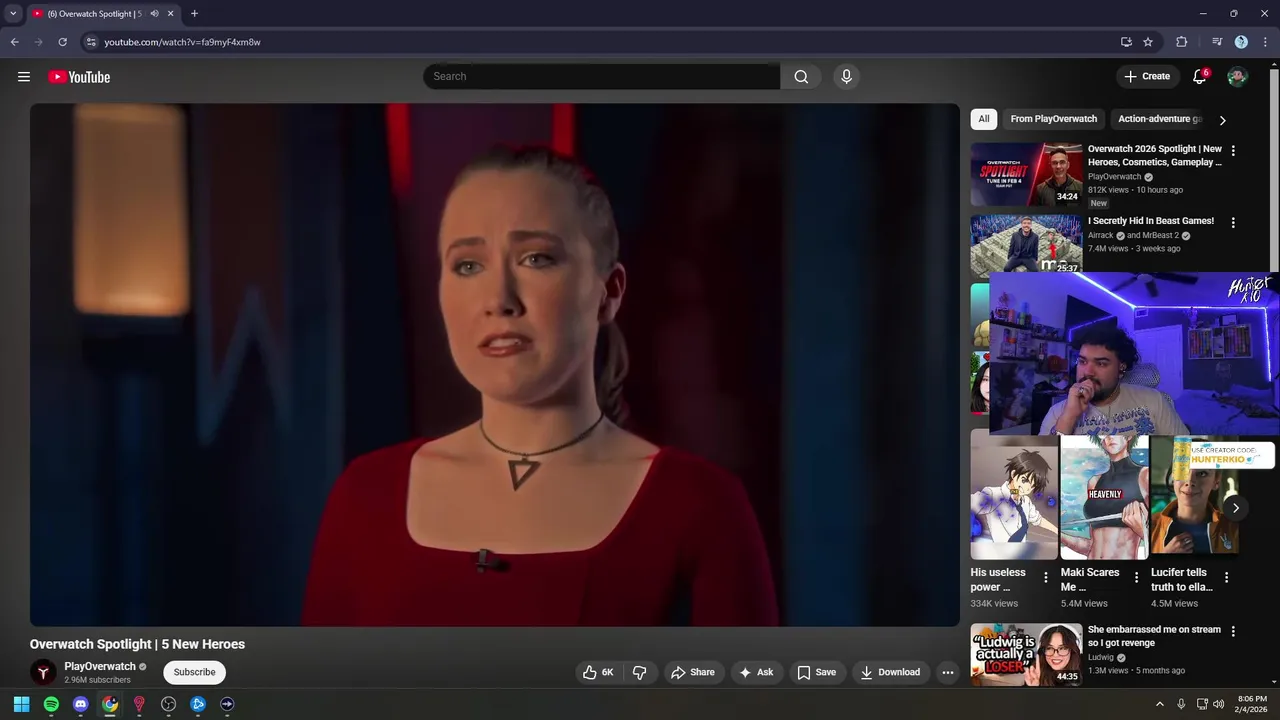Download the video
The image size is (1280, 720).
890,672
